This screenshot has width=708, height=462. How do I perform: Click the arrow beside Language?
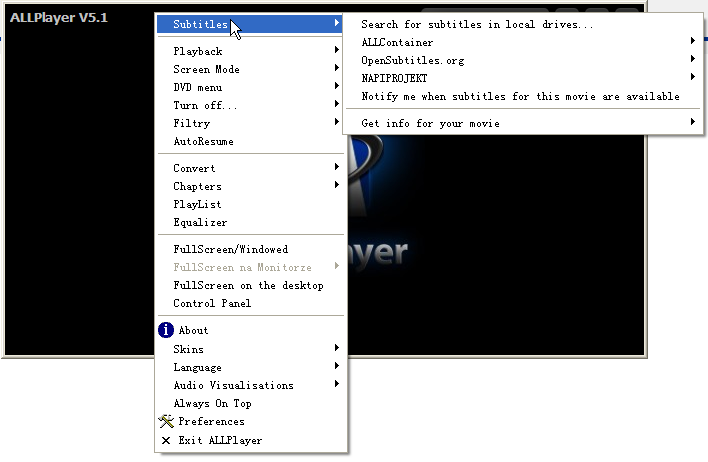coord(337,366)
